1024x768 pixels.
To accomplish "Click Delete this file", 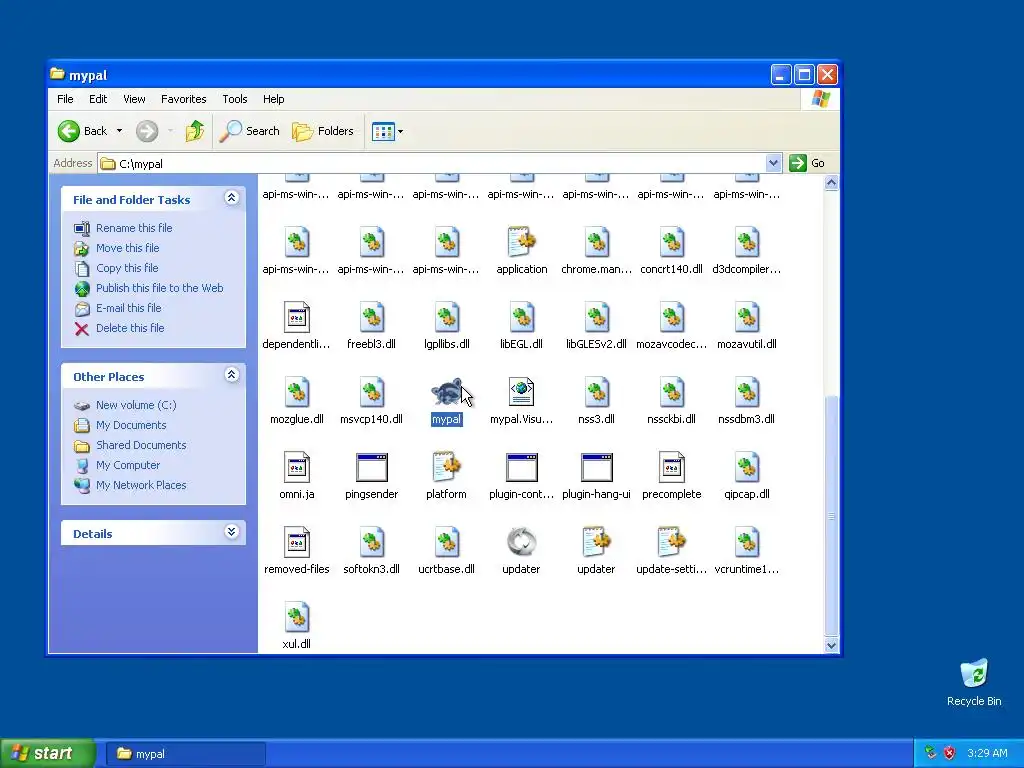I will point(130,328).
